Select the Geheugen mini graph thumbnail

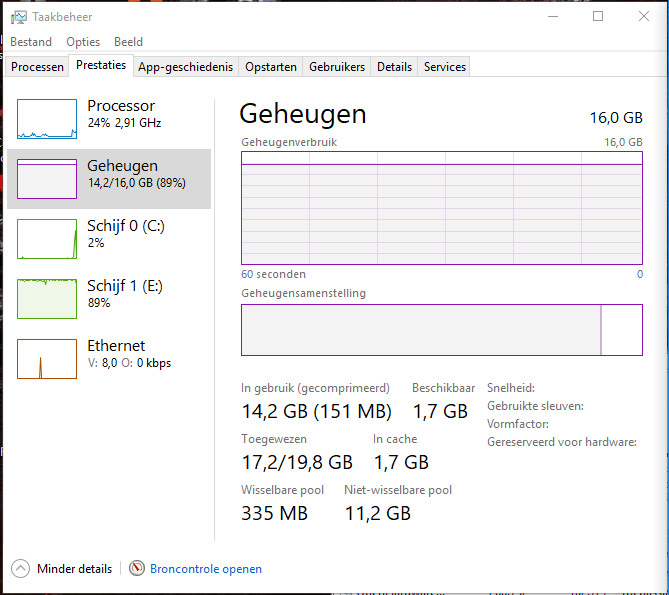point(47,179)
